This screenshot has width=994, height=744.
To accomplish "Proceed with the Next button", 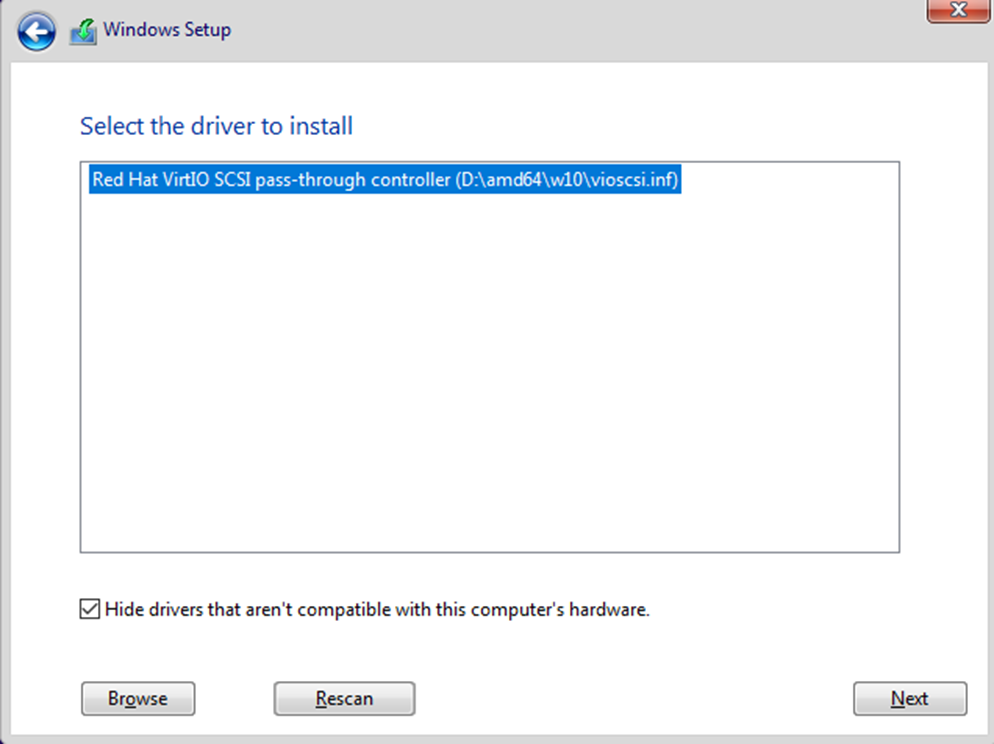I will click(x=909, y=699).
